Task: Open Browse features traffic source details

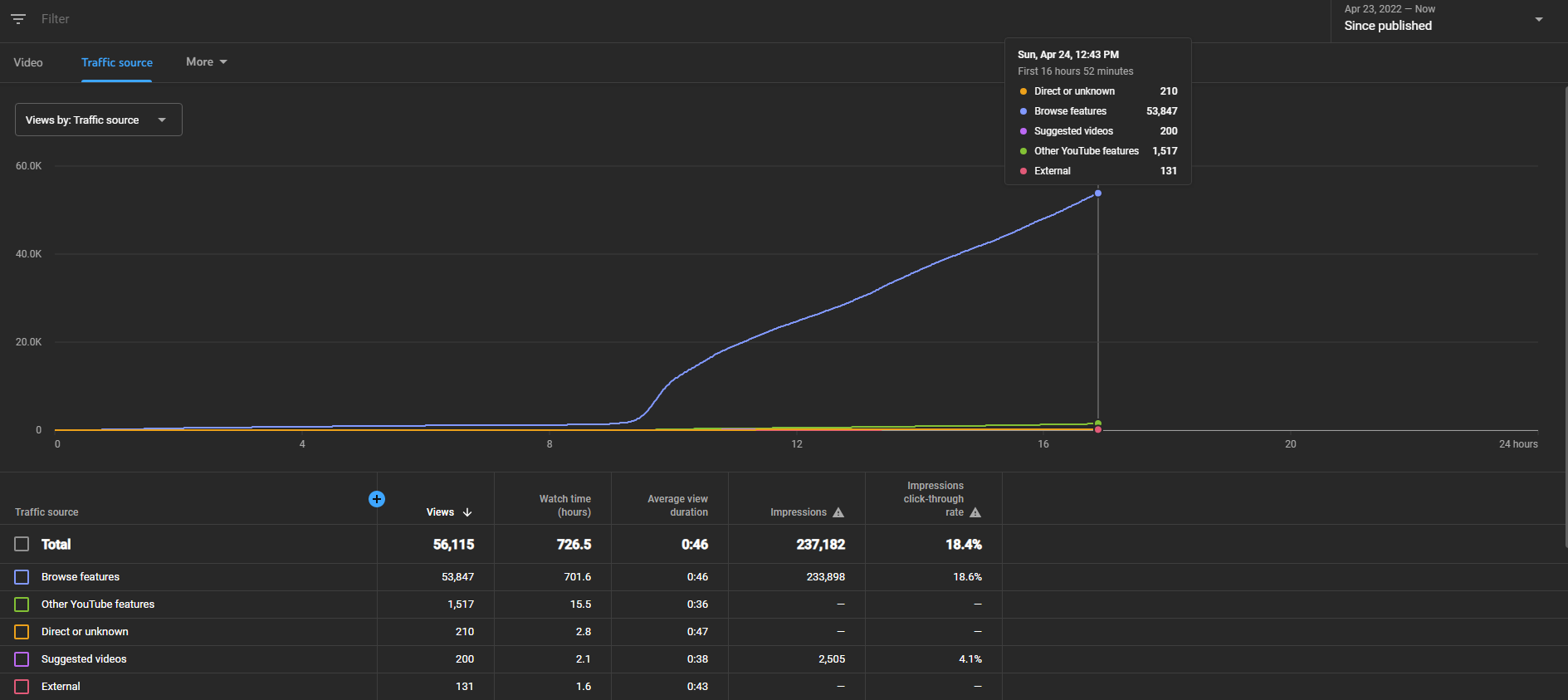Action: tap(81, 577)
